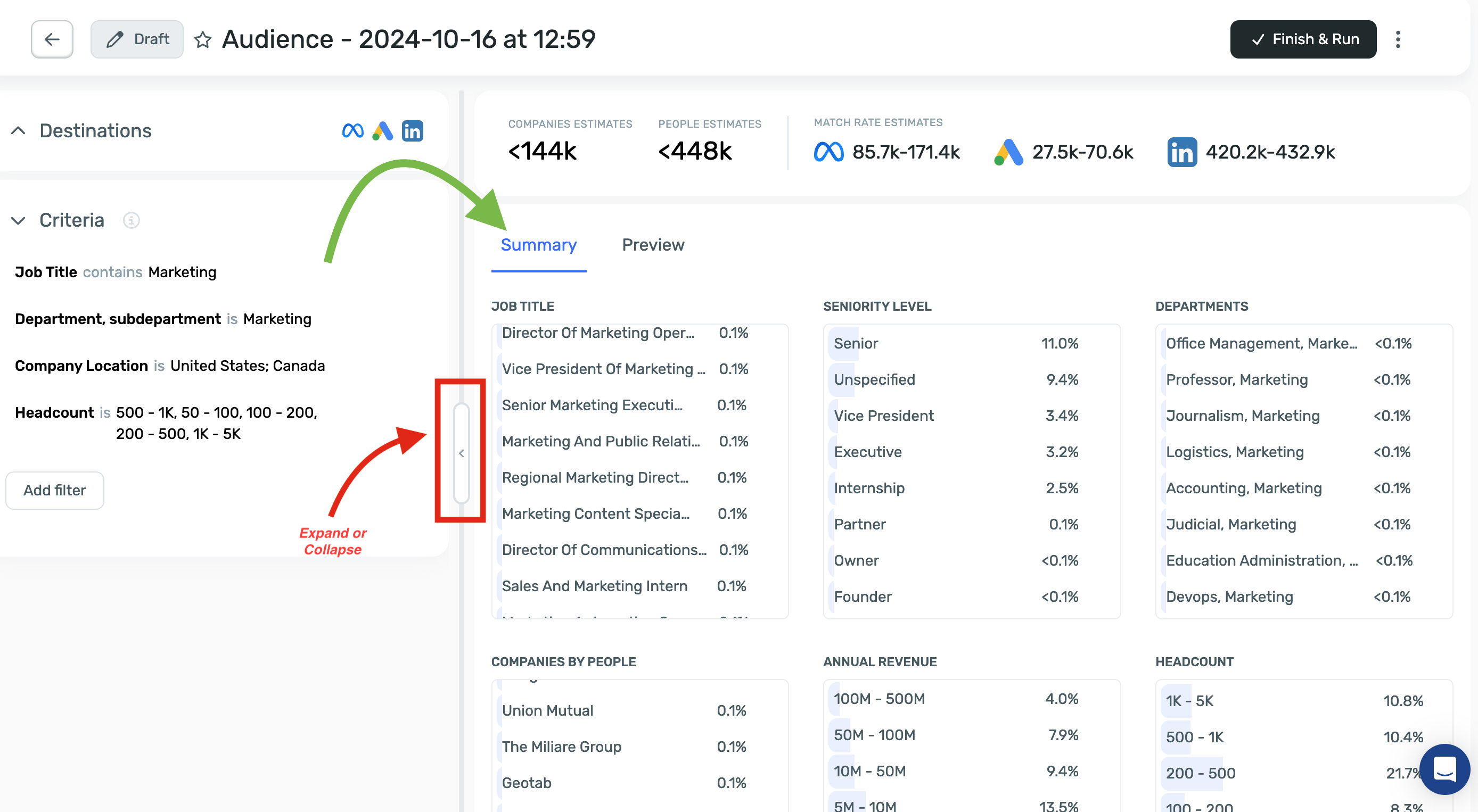Open the three-dot more options menu

[x=1398, y=39]
